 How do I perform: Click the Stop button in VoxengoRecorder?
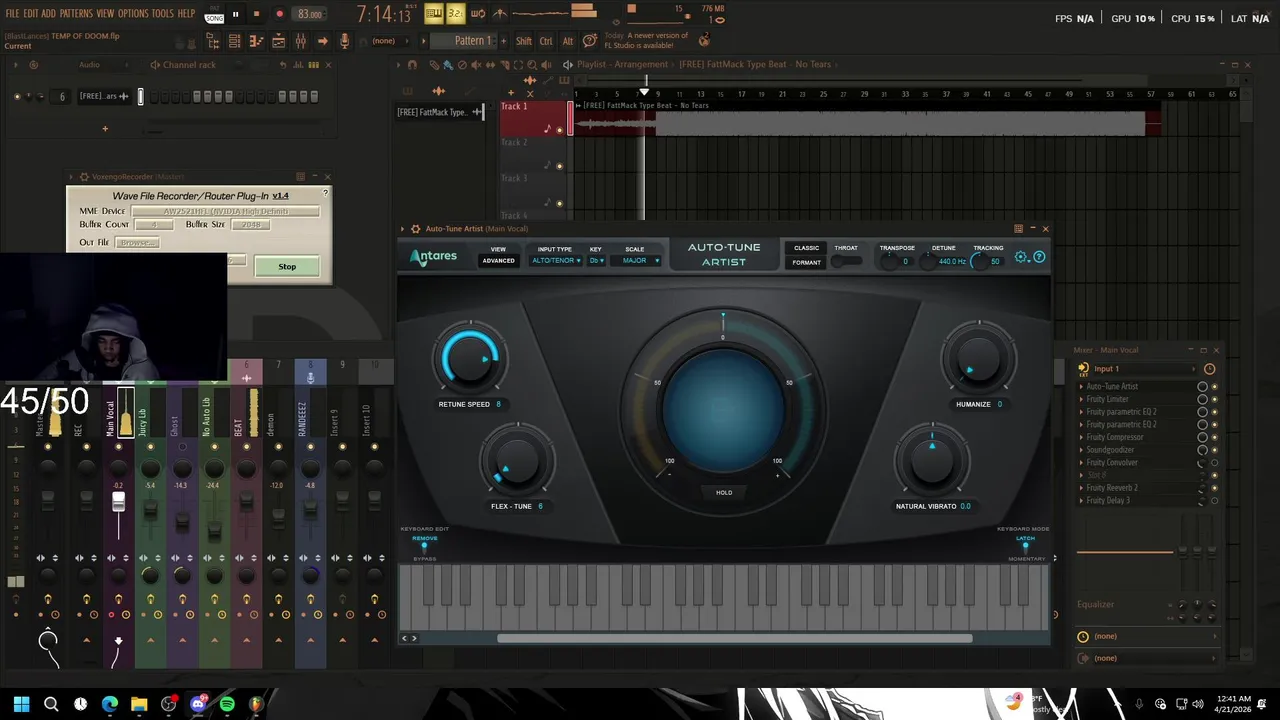tap(287, 267)
